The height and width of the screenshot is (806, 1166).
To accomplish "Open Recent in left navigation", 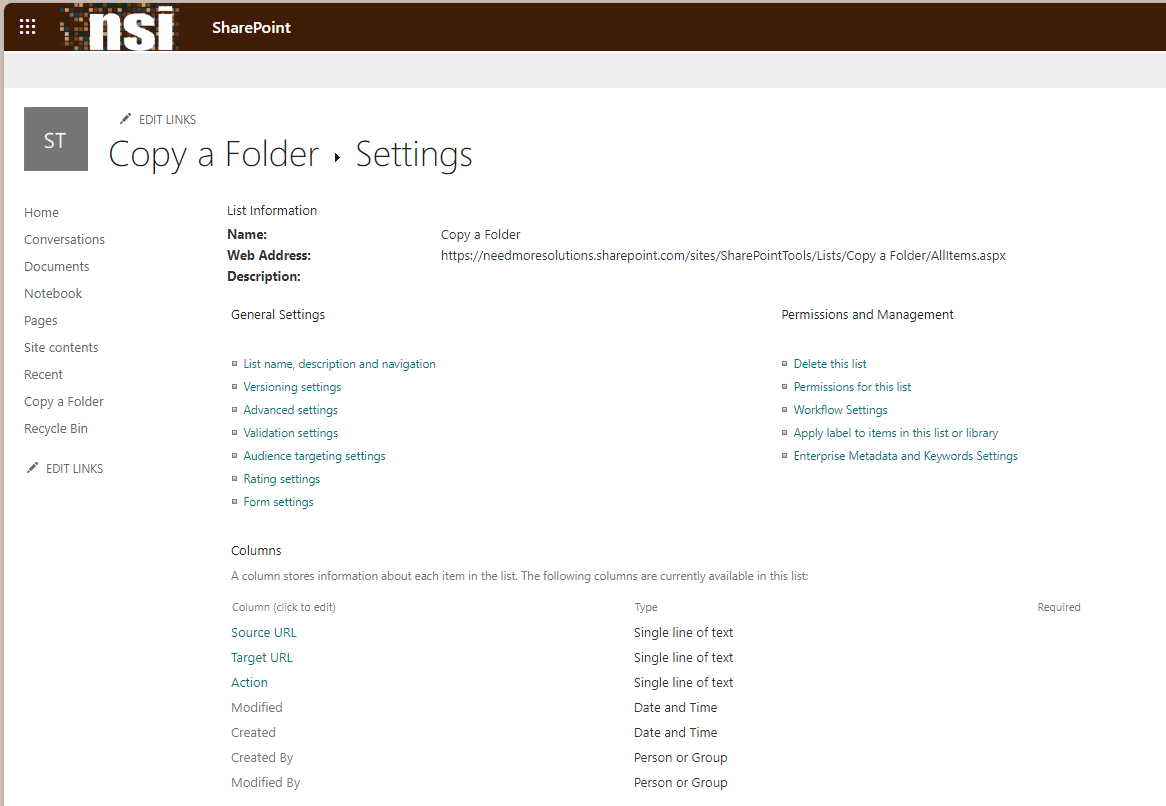I will click(43, 375).
